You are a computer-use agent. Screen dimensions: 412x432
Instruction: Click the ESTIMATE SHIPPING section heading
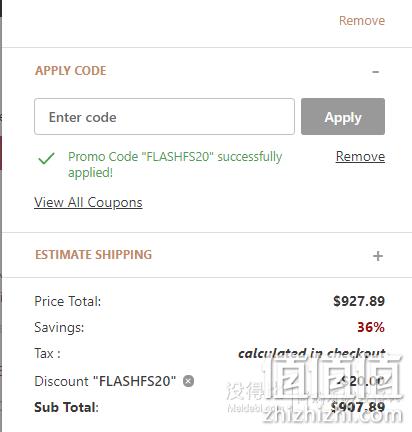tap(94, 255)
